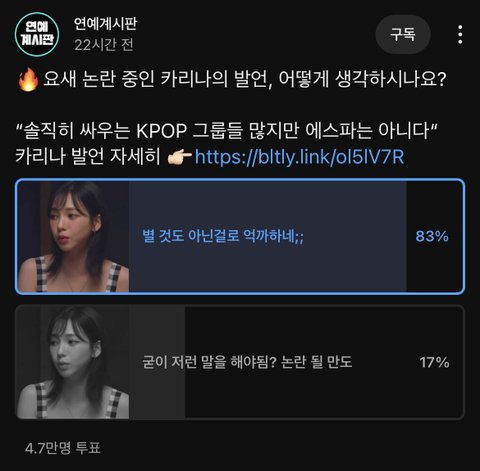Open the grayscale thumbnail on the second poll option
The width and height of the screenshot is (480, 471).
(74, 362)
